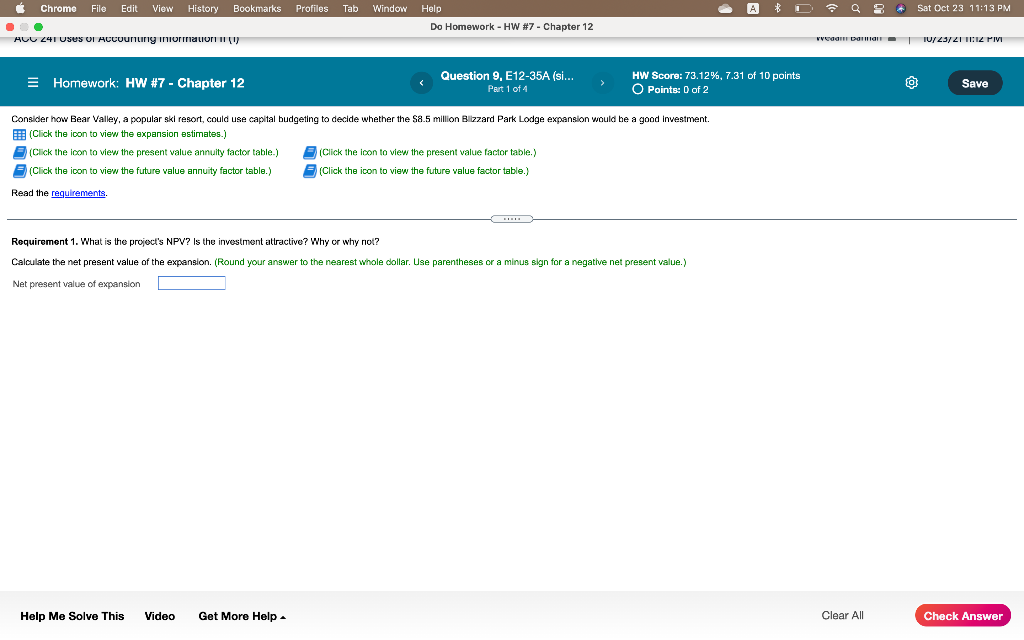Image resolution: width=1024 pixels, height=640 pixels.
Task: Click the settings gear in the homework header
Action: 911,83
